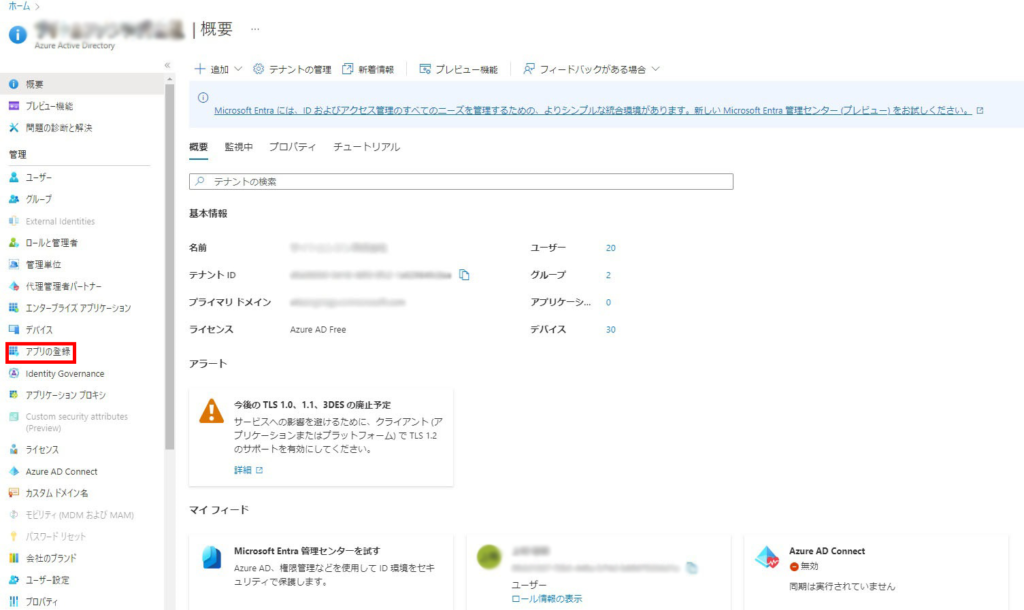
Task: Click the アプリケーション count 0
Action: (608, 302)
